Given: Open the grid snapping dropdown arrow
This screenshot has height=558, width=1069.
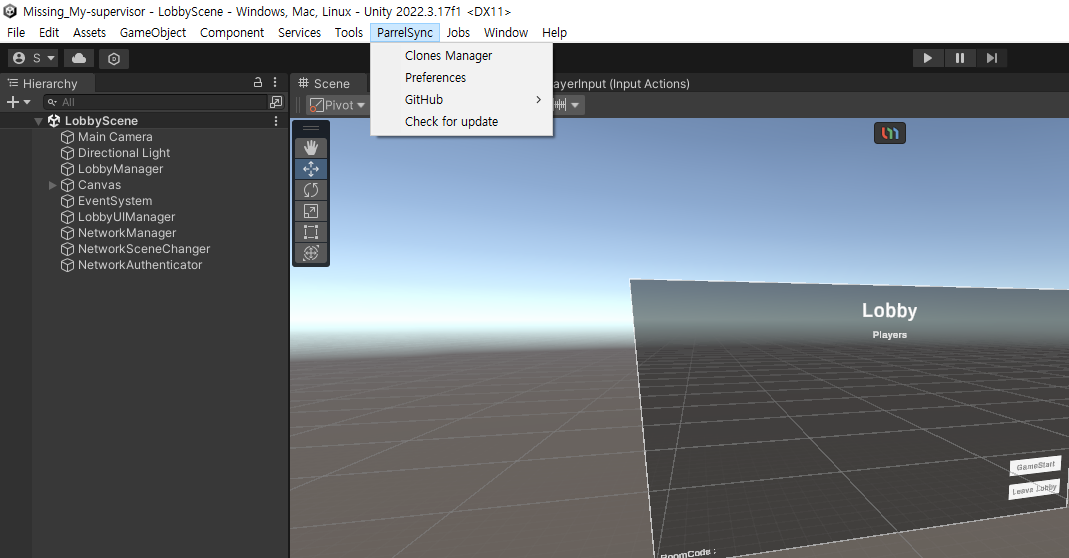Looking at the screenshot, I should (x=575, y=105).
